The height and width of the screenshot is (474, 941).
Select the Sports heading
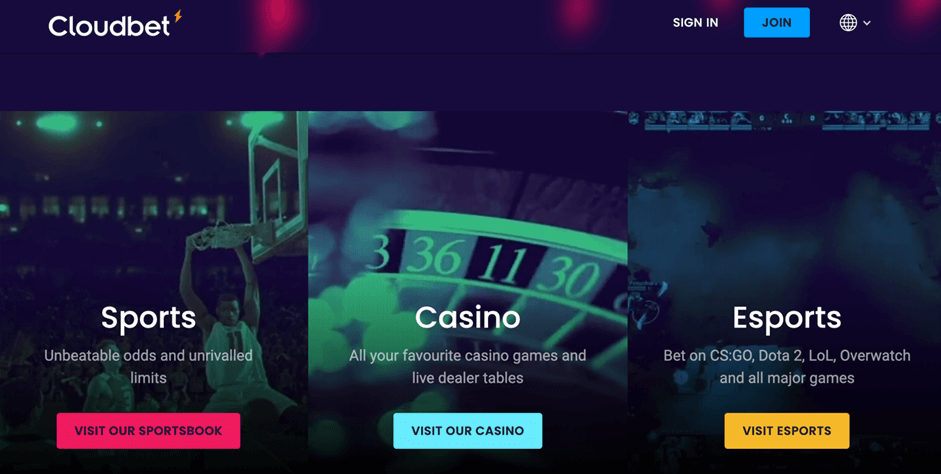(148, 318)
